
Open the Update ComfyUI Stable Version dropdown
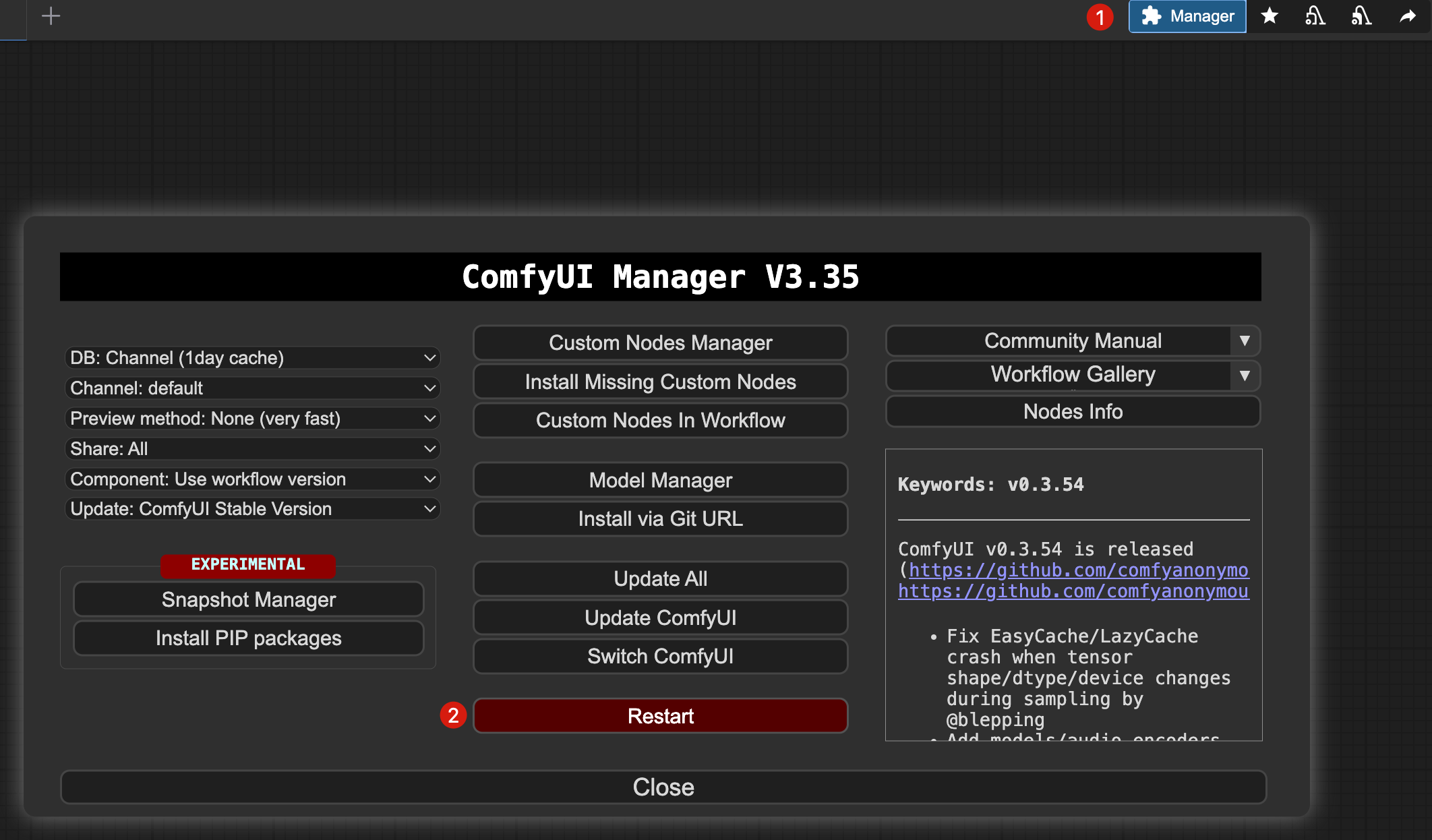coord(252,509)
